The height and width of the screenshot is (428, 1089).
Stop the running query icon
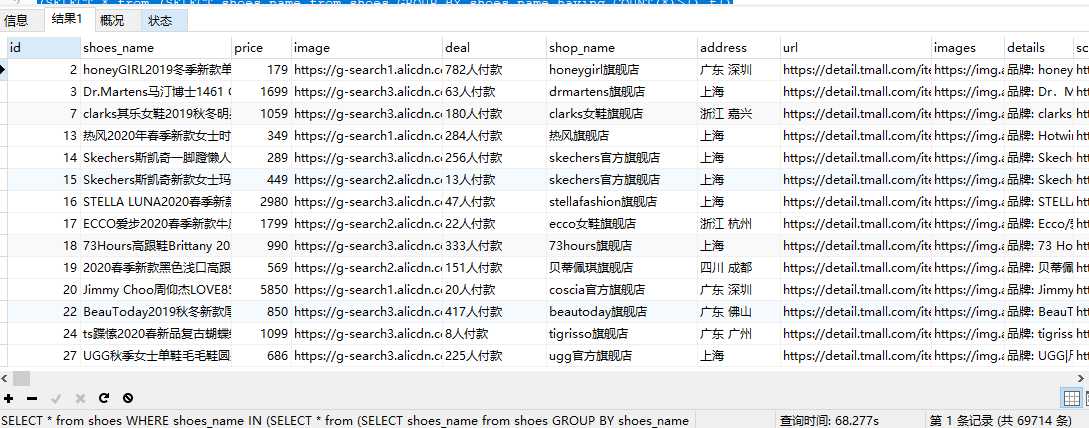click(x=128, y=398)
